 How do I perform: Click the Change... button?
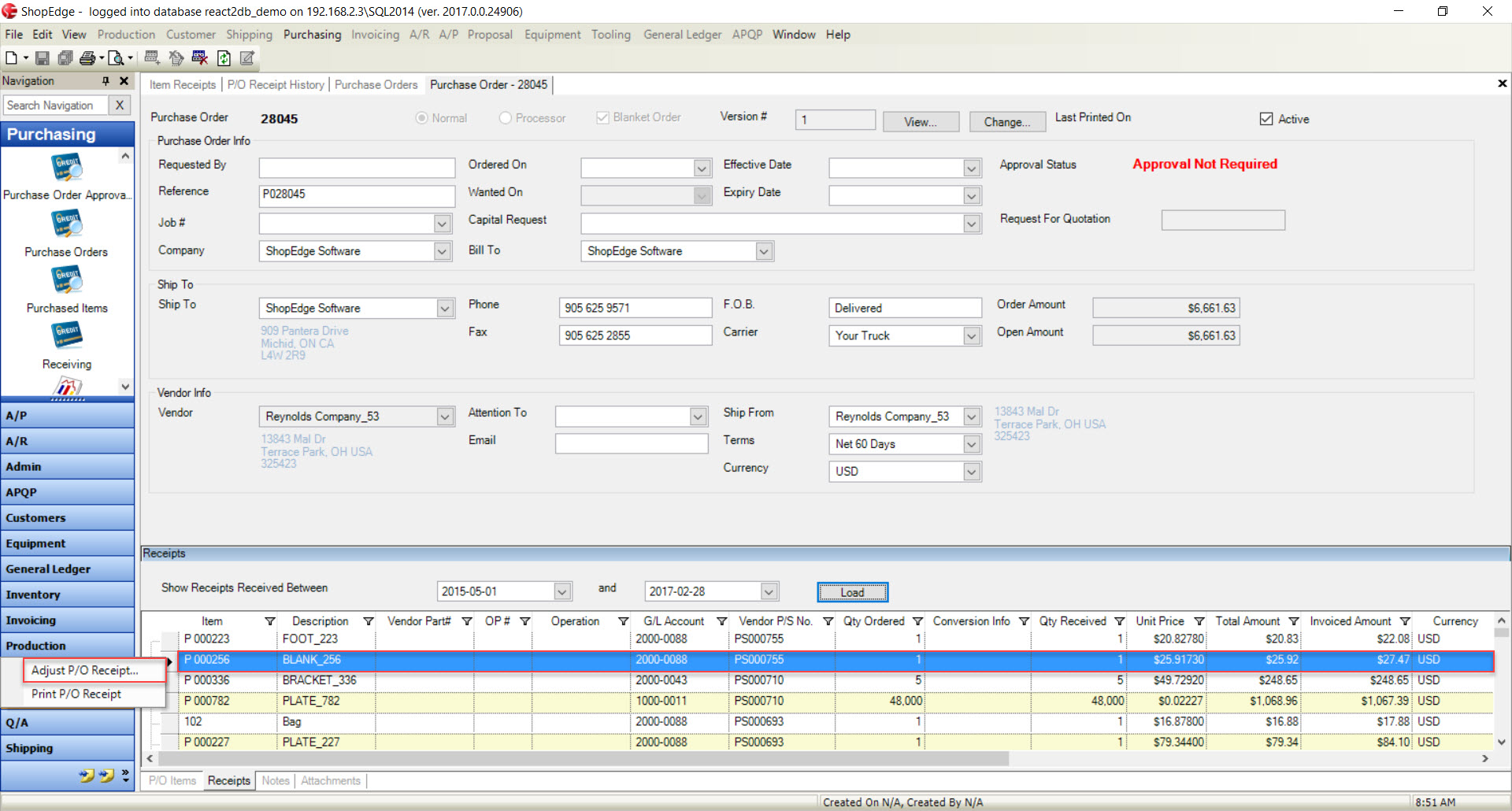point(1006,122)
